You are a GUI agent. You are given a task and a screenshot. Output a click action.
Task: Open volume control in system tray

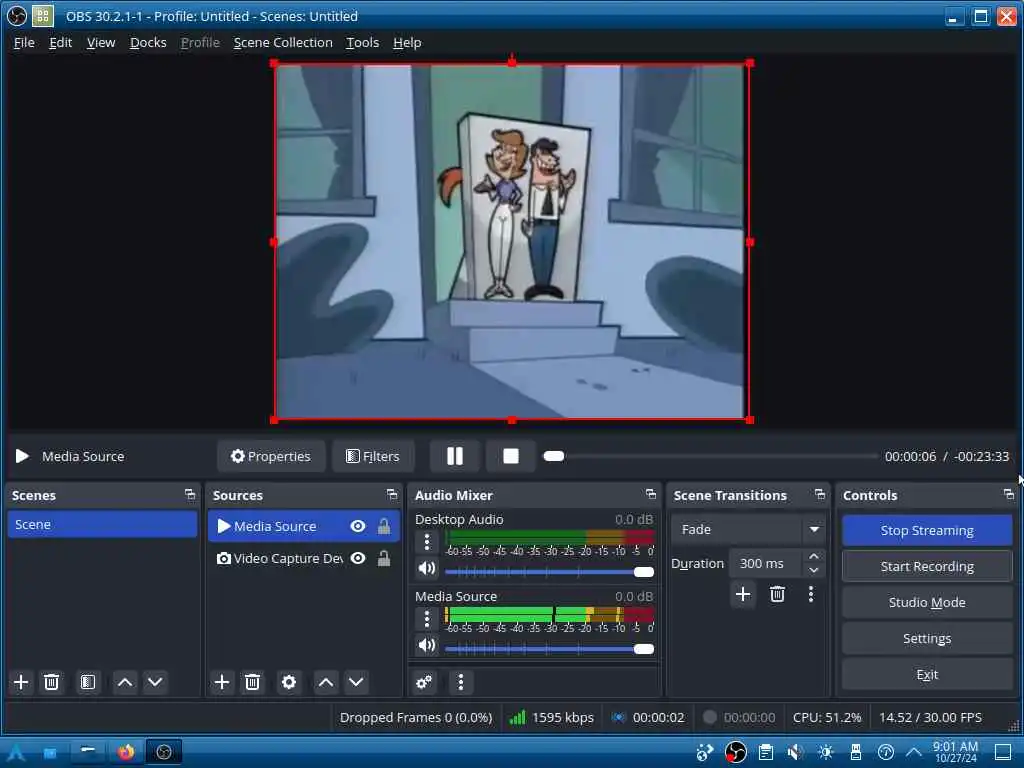[x=795, y=752]
